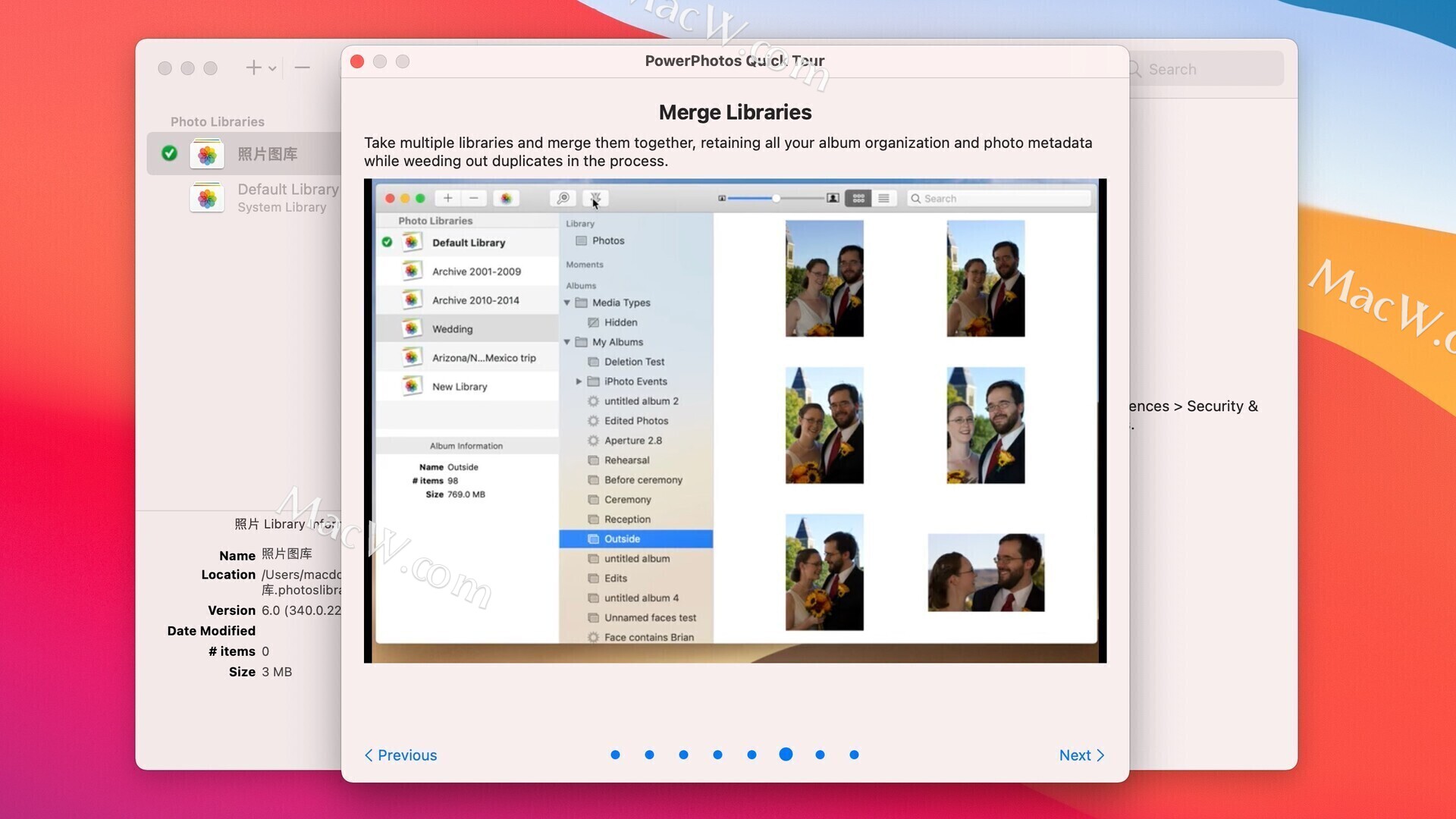
Task: Click the remove library minus button
Action: pos(302,68)
